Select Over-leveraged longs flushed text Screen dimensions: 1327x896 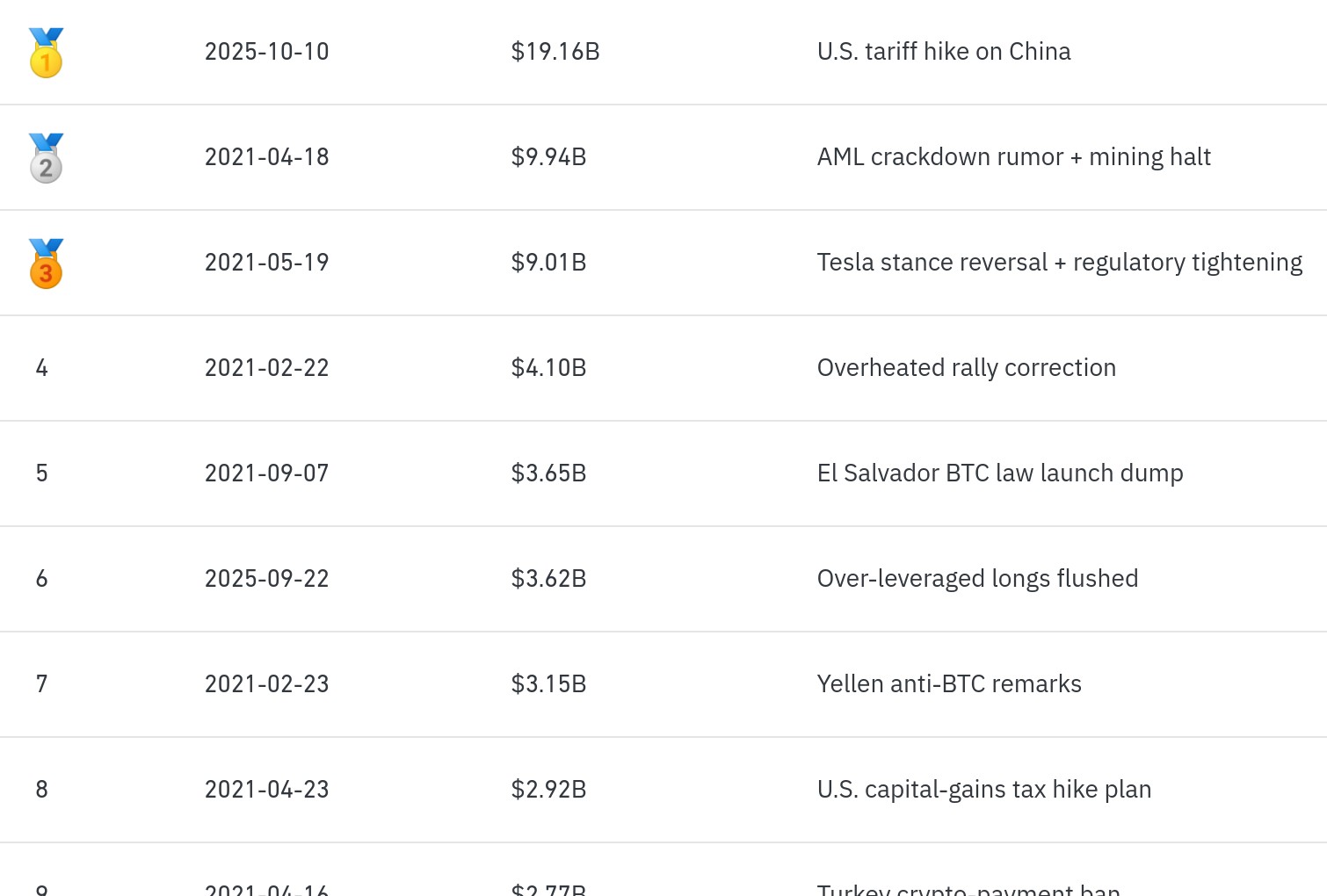(x=977, y=579)
